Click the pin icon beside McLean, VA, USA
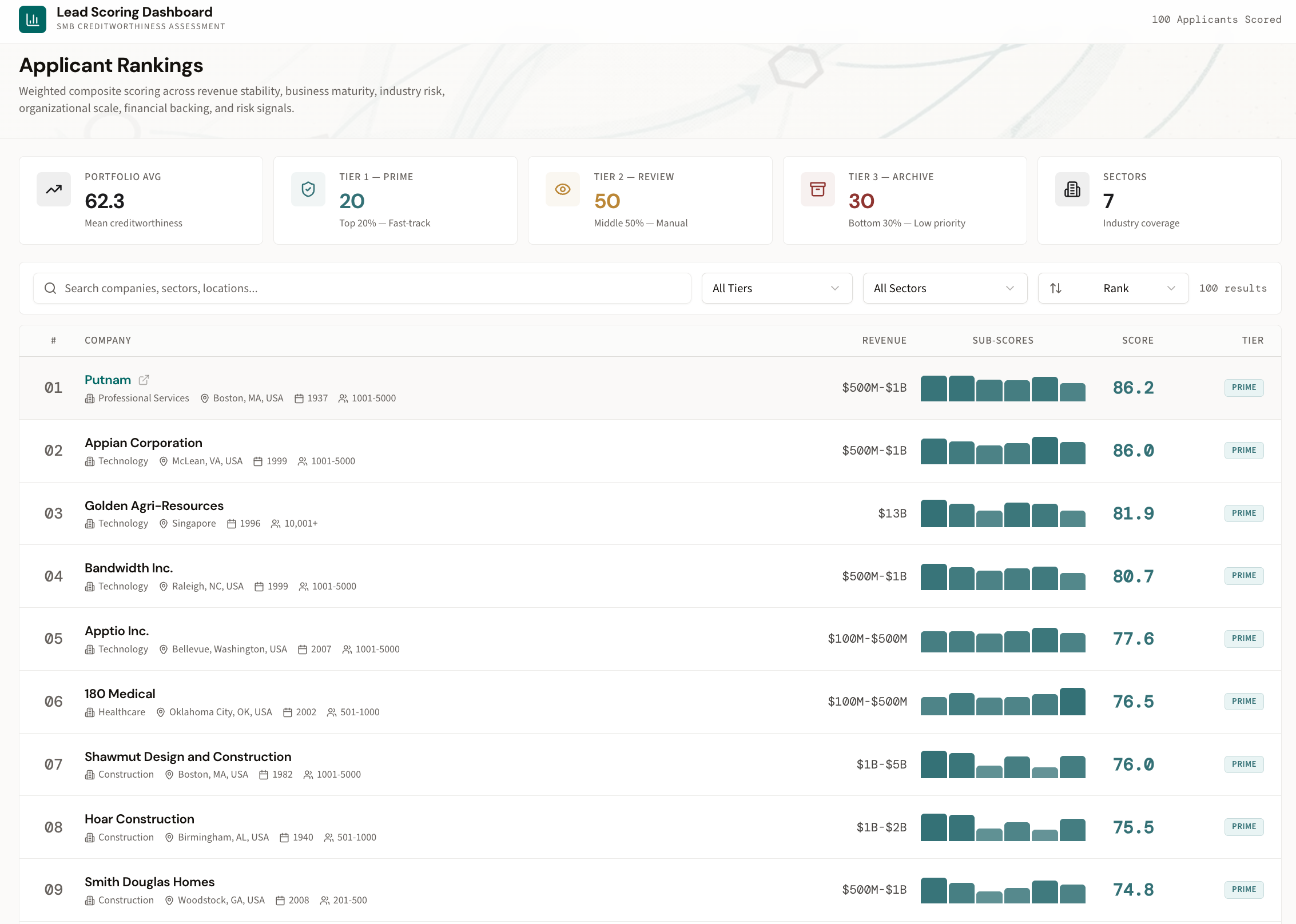The image size is (1296, 924). pos(164,461)
